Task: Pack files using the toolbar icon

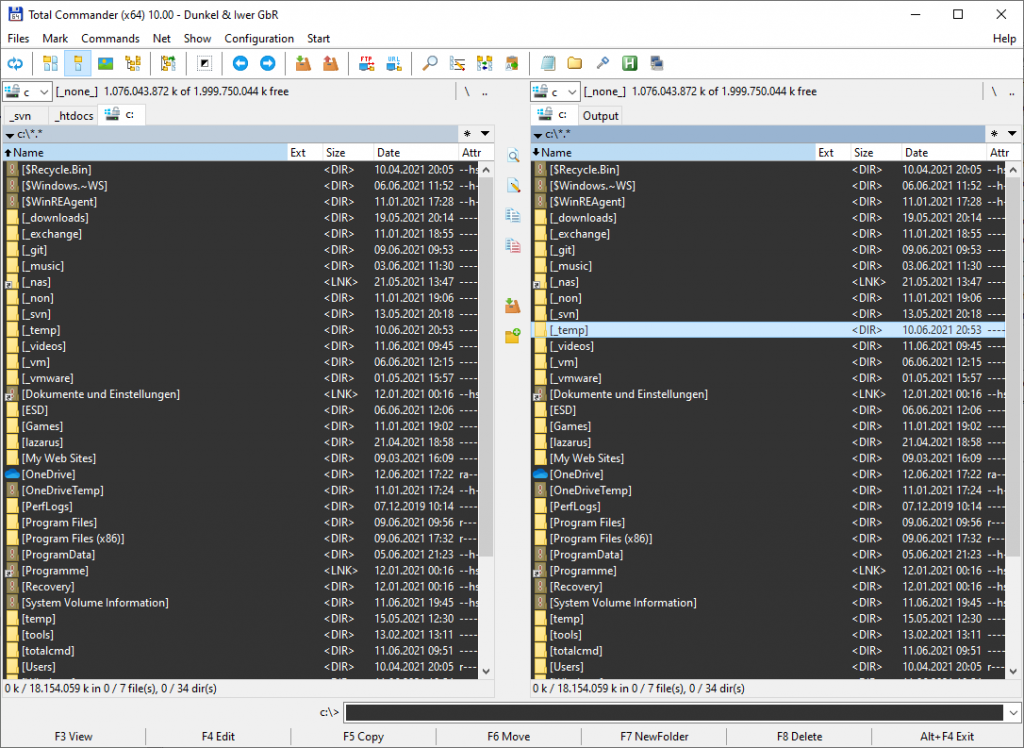Action: 303,63
